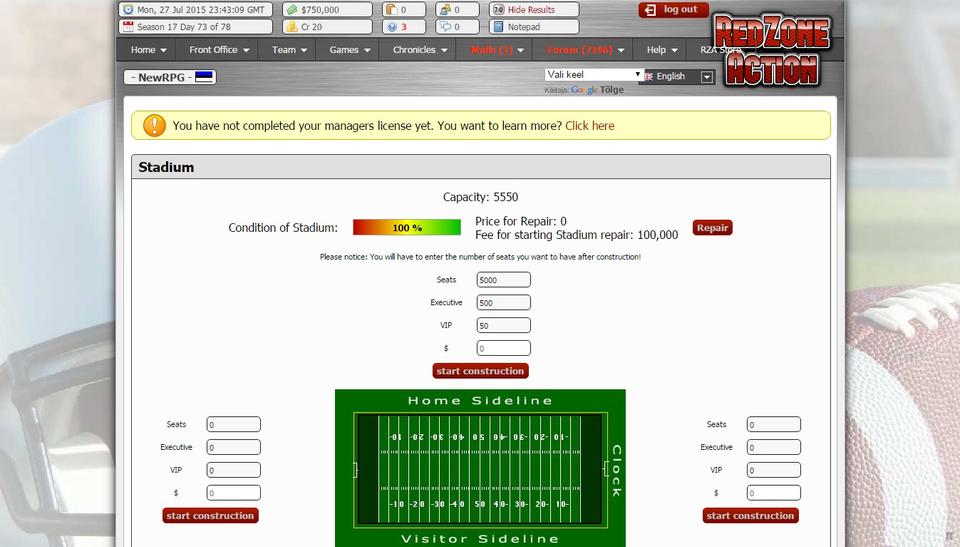Click the yellow warning exclamation icon
960x547 pixels.
point(154,125)
